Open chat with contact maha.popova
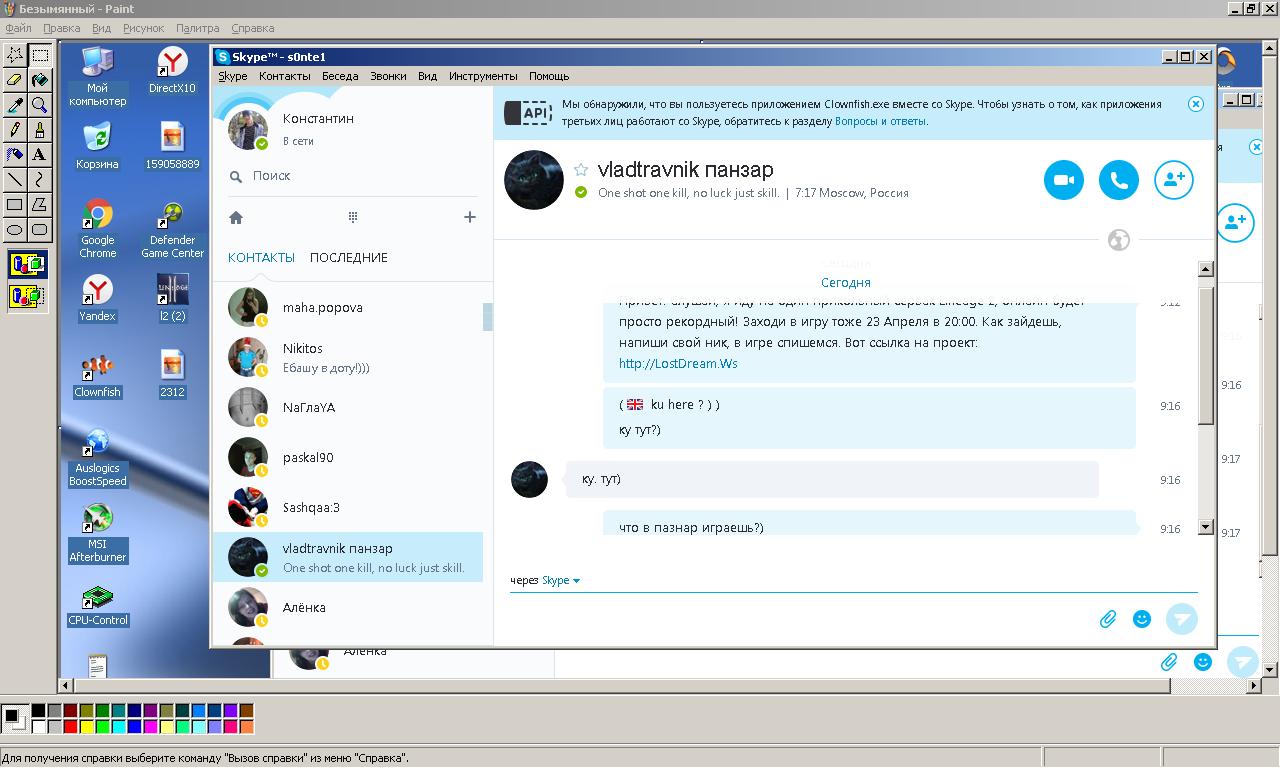The height and width of the screenshot is (768, 1280). (348, 307)
